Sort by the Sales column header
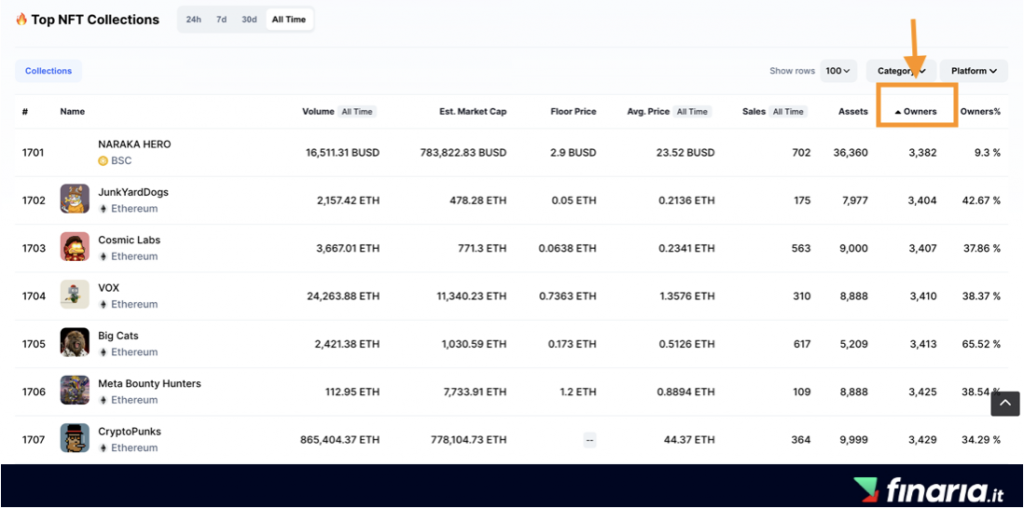 coord(754,112)
